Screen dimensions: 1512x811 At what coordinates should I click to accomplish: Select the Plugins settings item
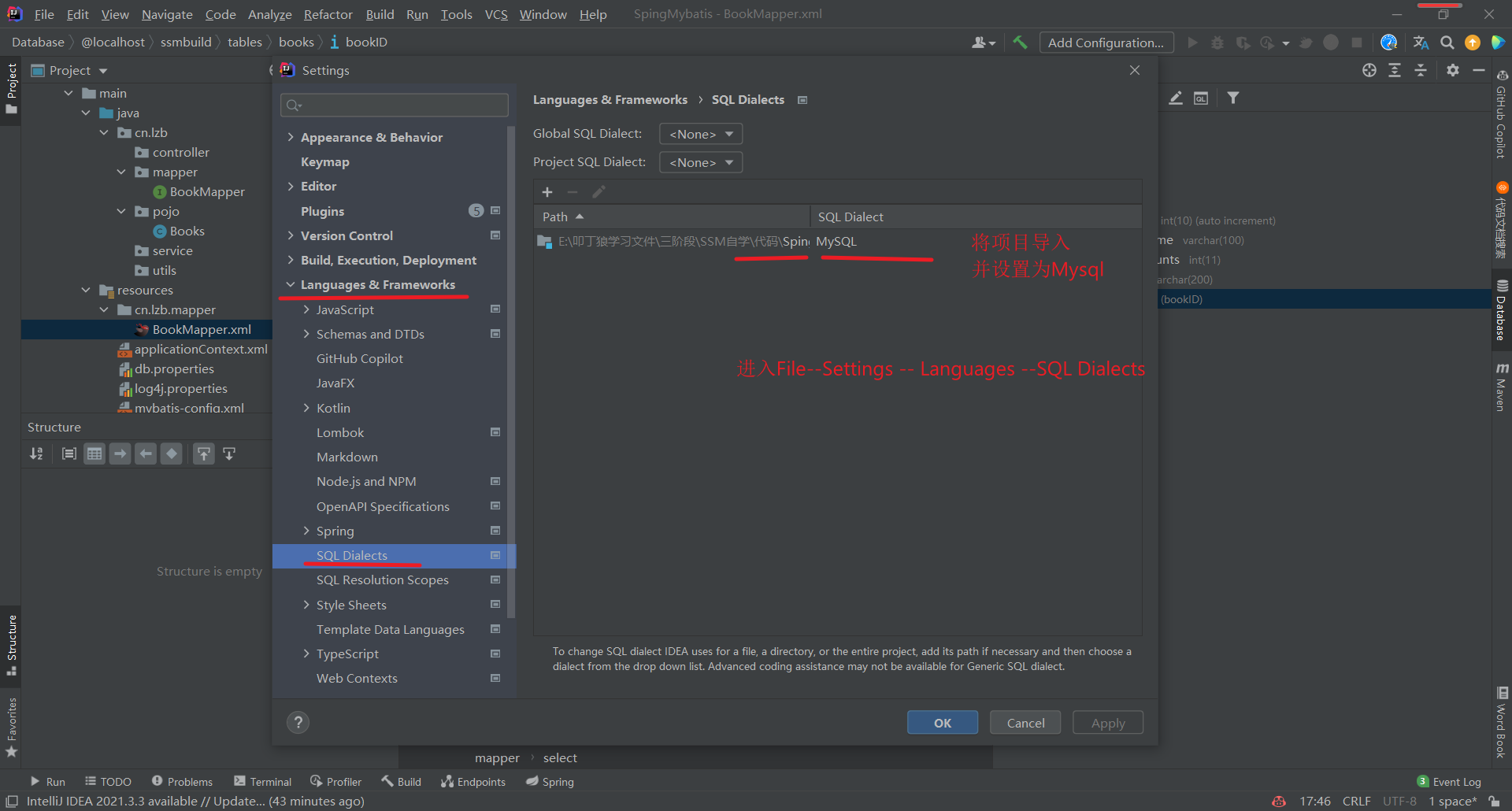point(322,211)
